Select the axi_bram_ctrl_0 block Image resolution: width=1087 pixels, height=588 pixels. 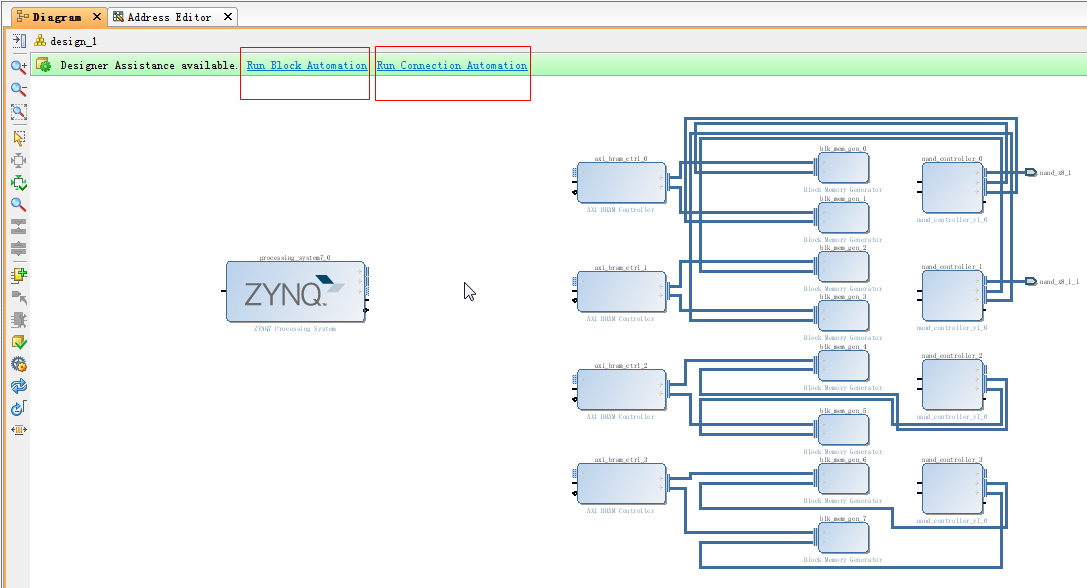pos(621,183)
